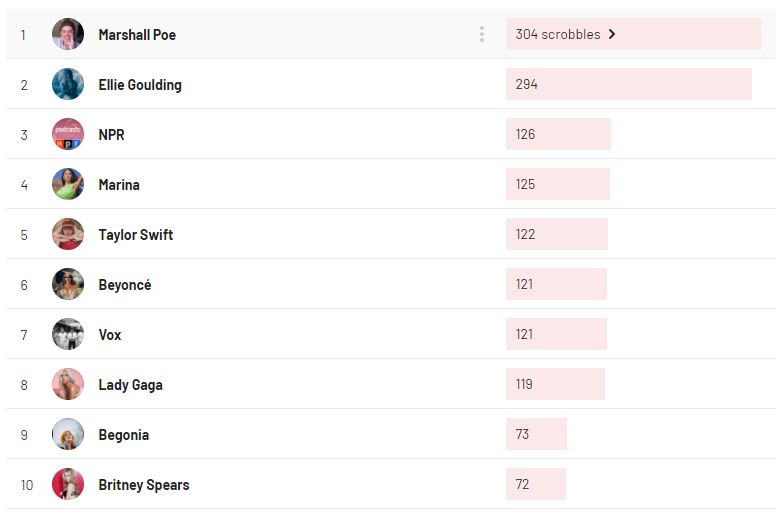Click the Begonia artist name
Image resolution: width=784 pixels, height=512 pixels.
click(x=123, y=435)
